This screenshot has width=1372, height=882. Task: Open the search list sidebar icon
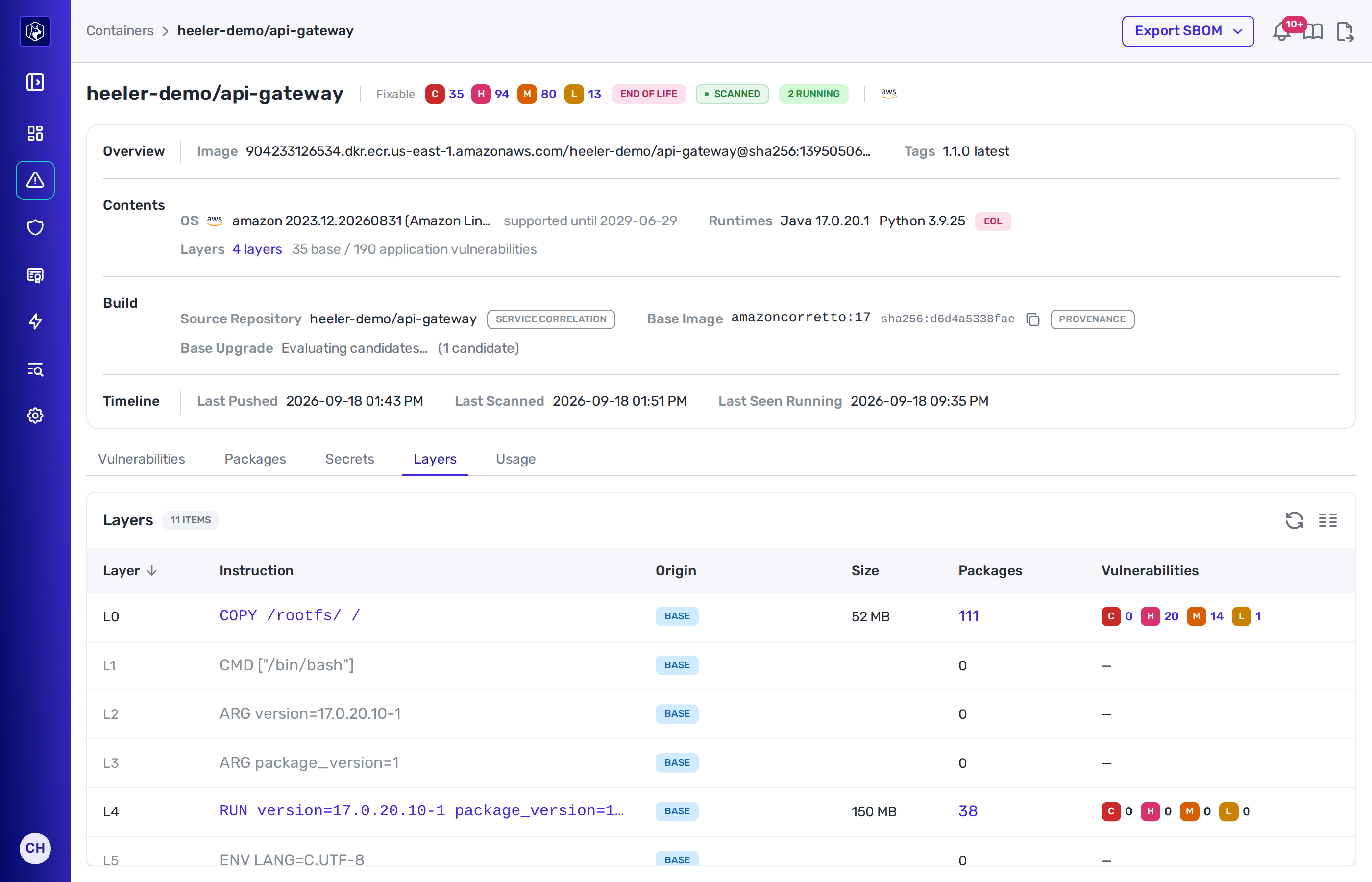coord(35,369)
